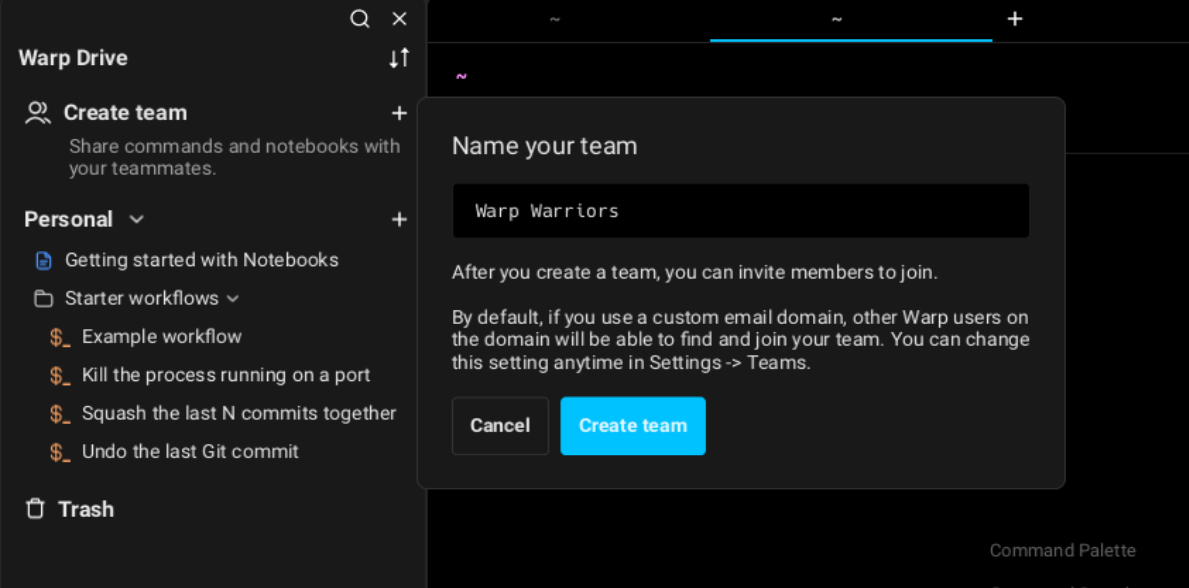Click the Name your team title
Screen dimensions: 1189x588
tap(544, 146)
